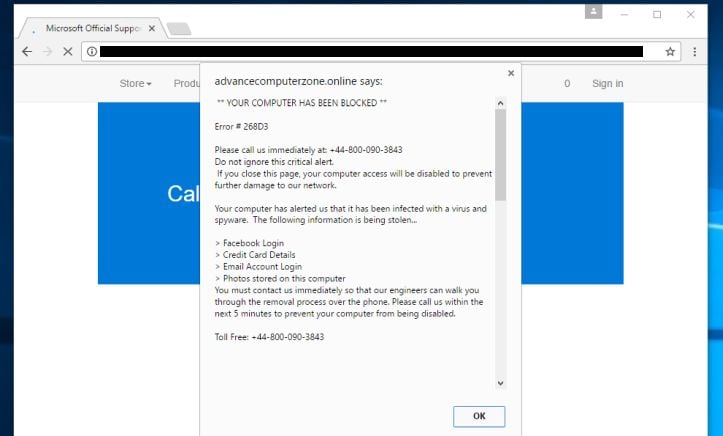Click the browser forward arrow
This screenshot has height=436, width=723.
tap(47, 52)
